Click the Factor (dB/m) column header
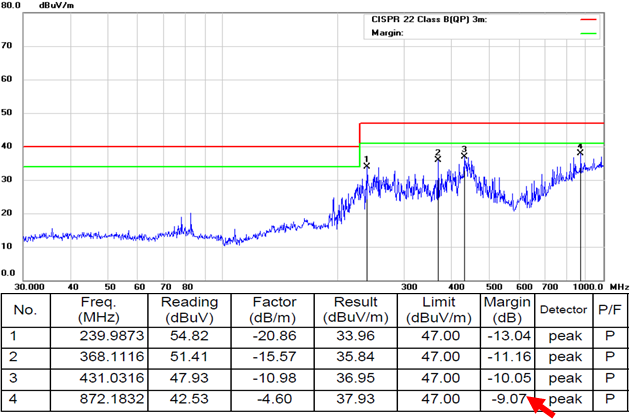 [x=272, y=310]
